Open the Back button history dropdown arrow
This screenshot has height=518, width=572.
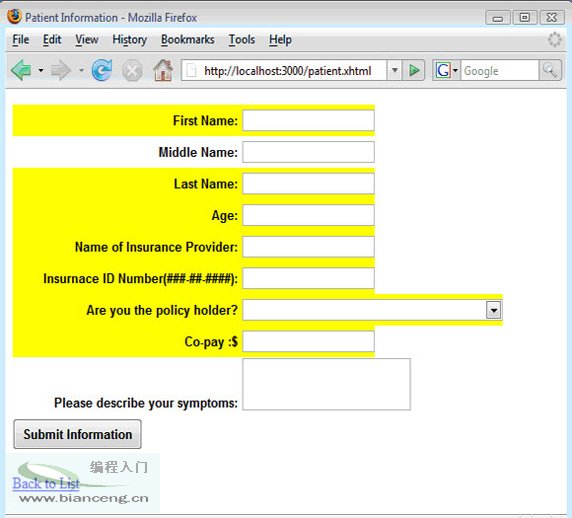[x=41, y=70]
